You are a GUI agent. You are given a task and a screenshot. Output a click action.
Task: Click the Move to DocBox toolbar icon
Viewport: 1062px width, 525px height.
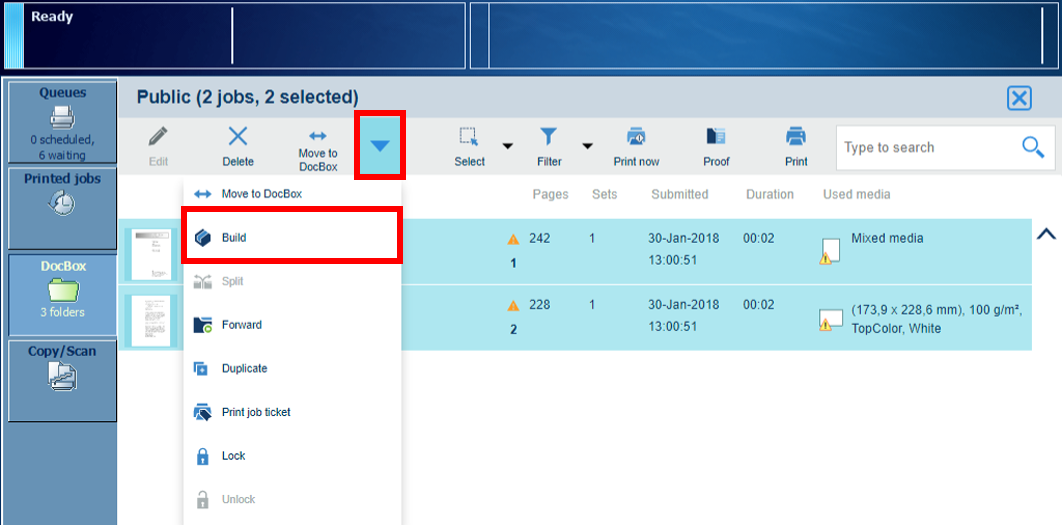pos(318,136)
